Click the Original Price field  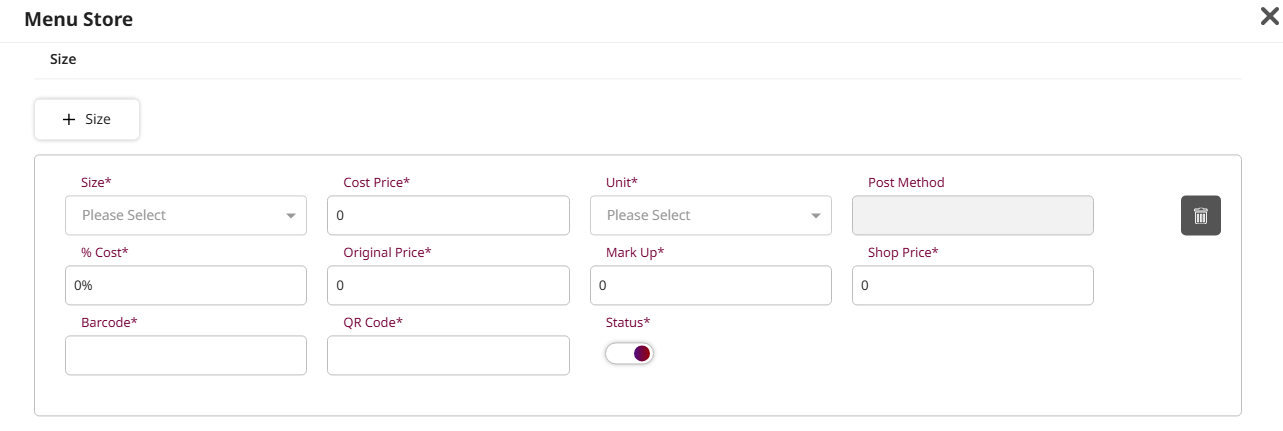click(448, 285)
